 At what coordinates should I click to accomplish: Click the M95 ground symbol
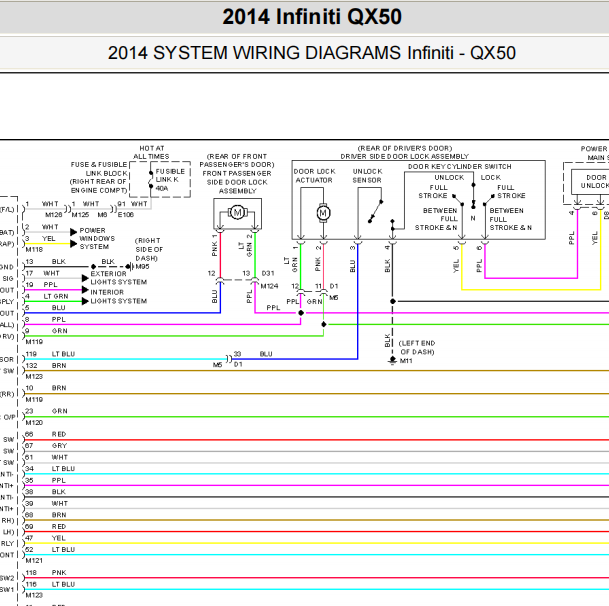click(130, 266)
